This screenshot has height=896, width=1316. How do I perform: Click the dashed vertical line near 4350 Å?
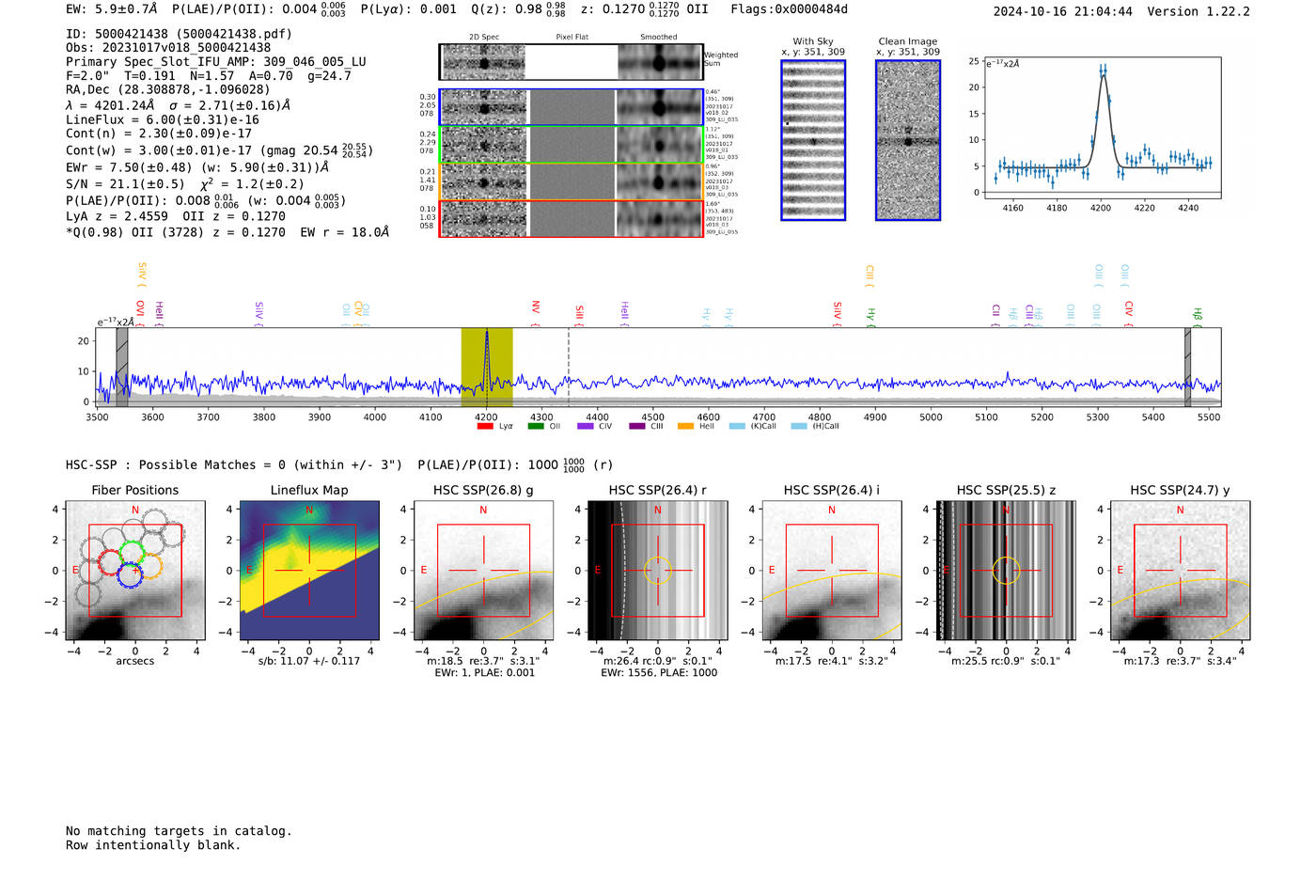pyautogui.click(x=569, y=367)
